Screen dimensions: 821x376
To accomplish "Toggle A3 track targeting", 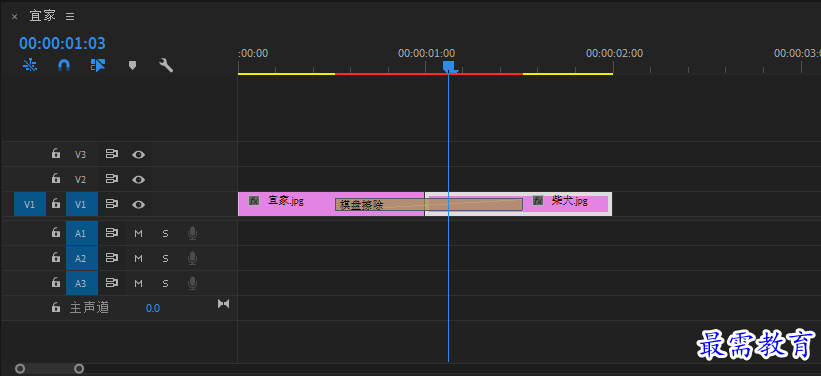I will (82, 283).
